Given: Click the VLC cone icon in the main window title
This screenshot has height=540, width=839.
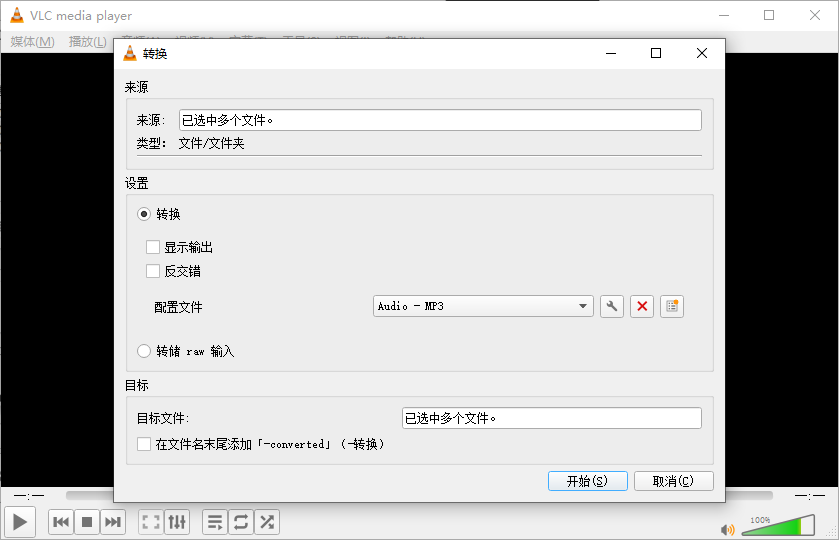Looking at the screenshot, I should 17,15.
